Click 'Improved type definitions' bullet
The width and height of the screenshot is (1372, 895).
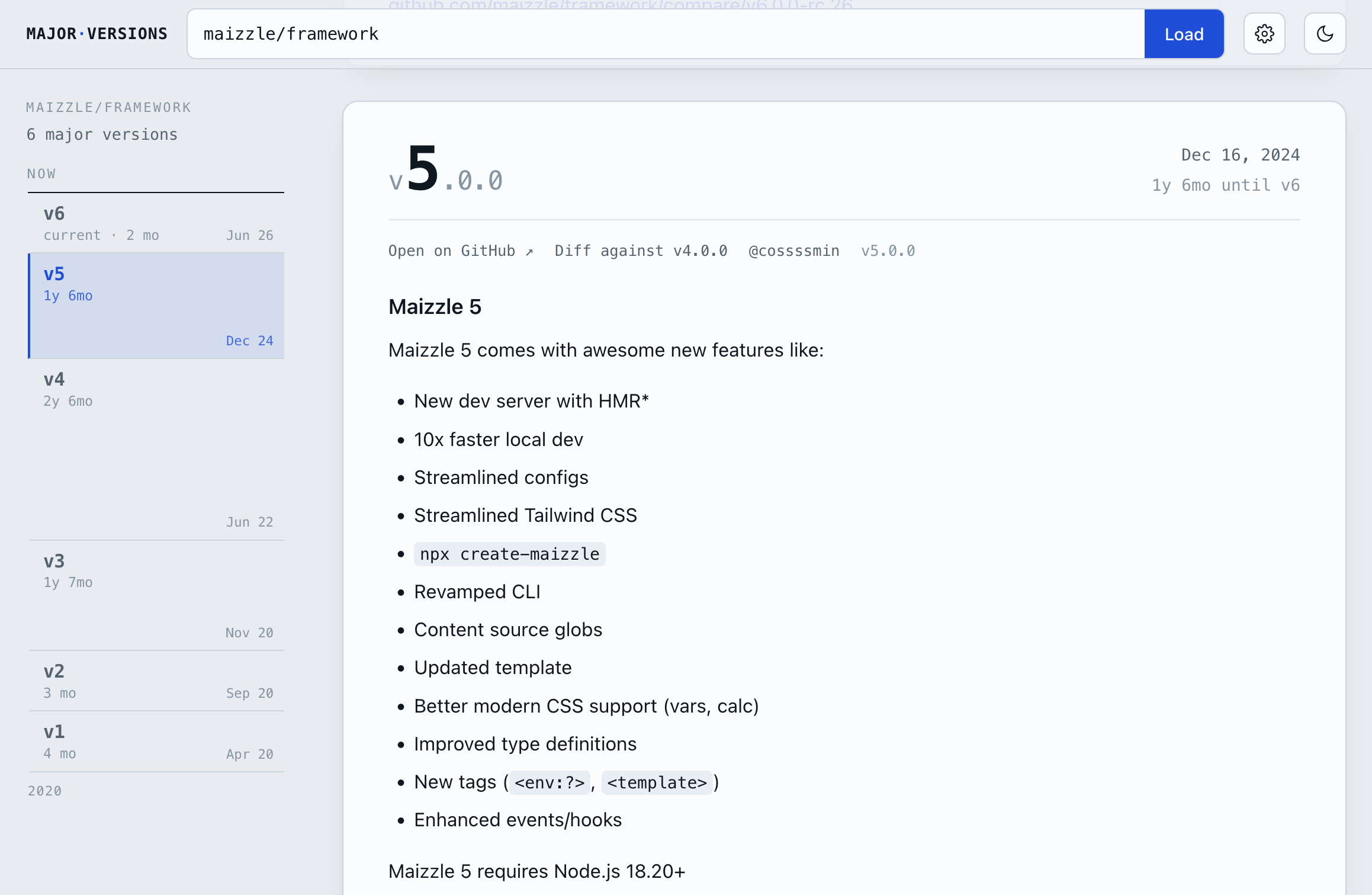click(525, 744)
